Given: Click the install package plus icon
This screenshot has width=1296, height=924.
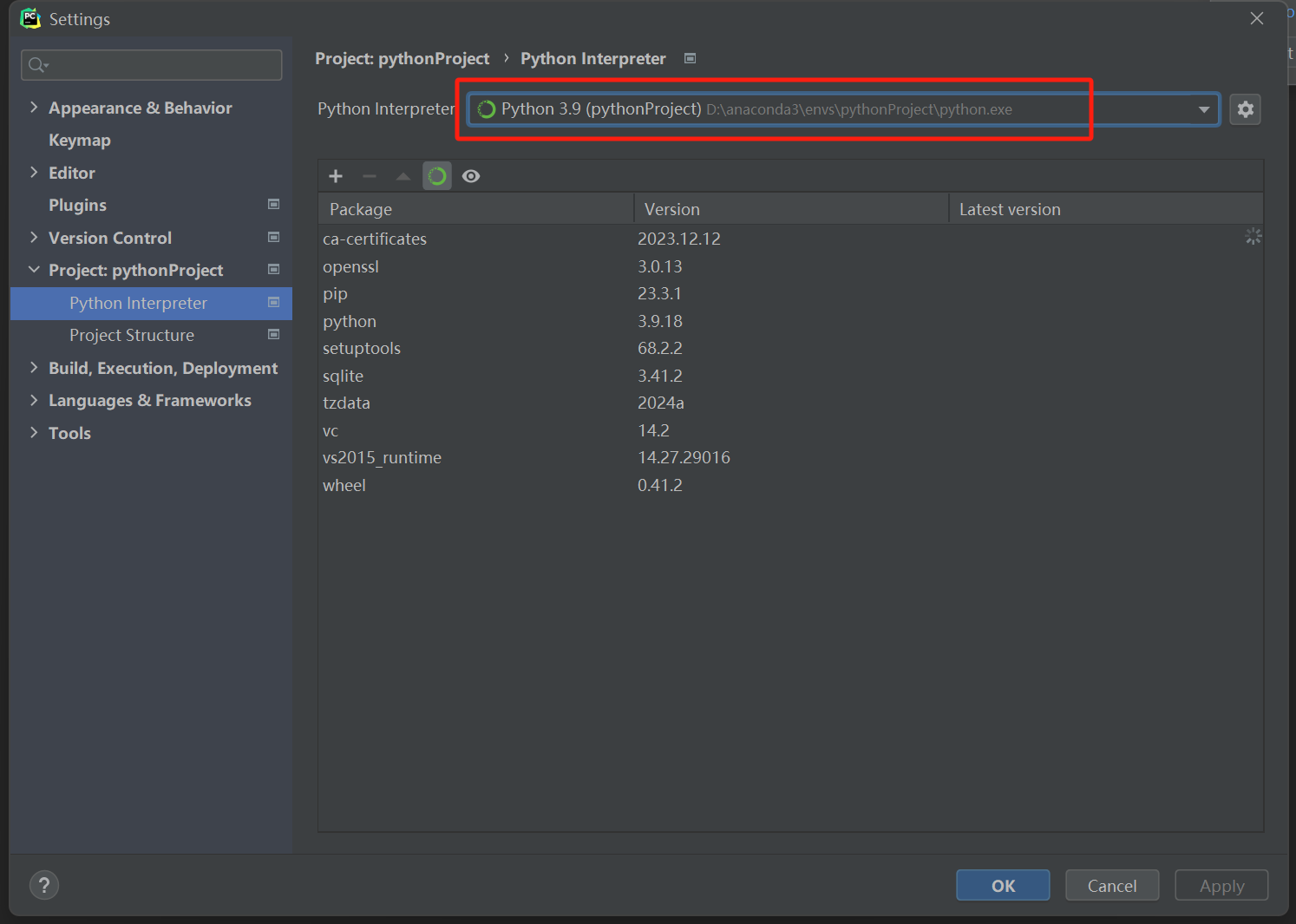Looking at the screenshot, I should click(336, 176).
